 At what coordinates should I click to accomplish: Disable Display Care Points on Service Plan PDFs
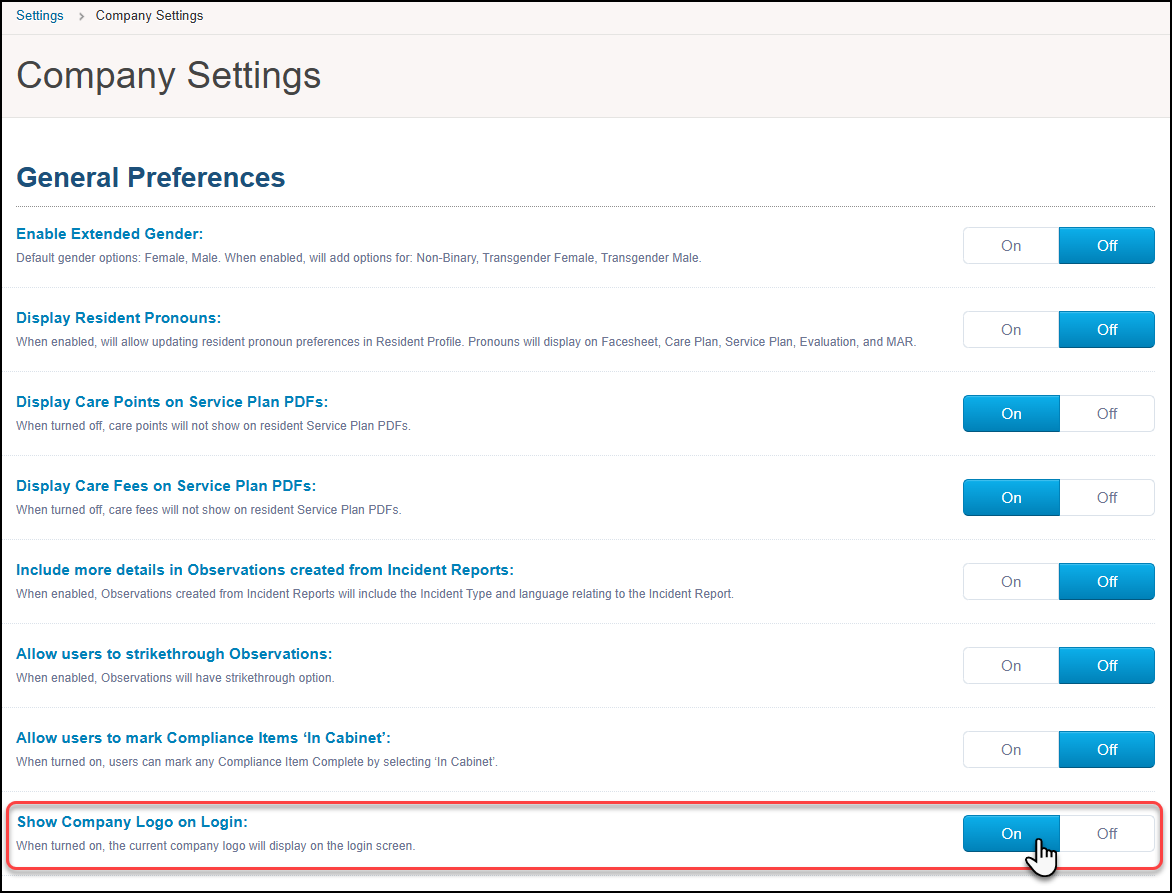(x=1106, y=413)
